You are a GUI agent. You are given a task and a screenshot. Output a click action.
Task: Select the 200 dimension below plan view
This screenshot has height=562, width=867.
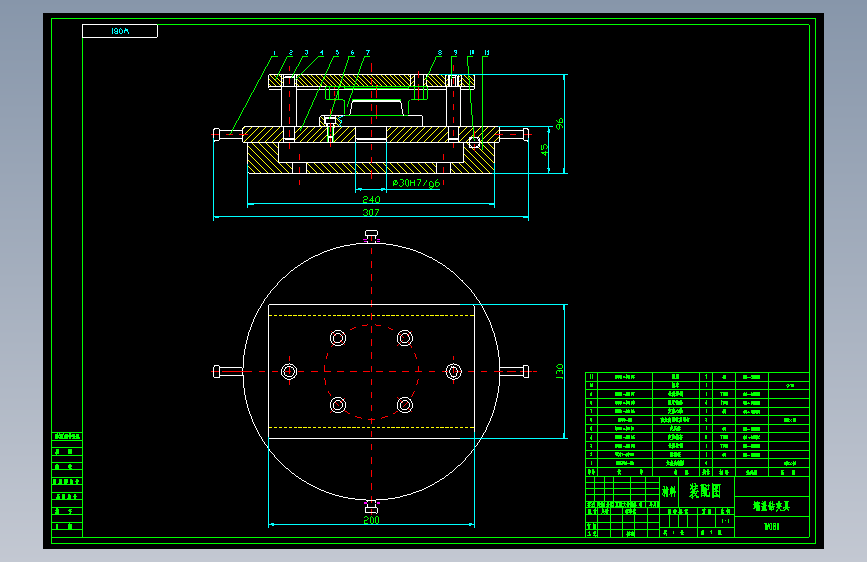tap(371, 521)
